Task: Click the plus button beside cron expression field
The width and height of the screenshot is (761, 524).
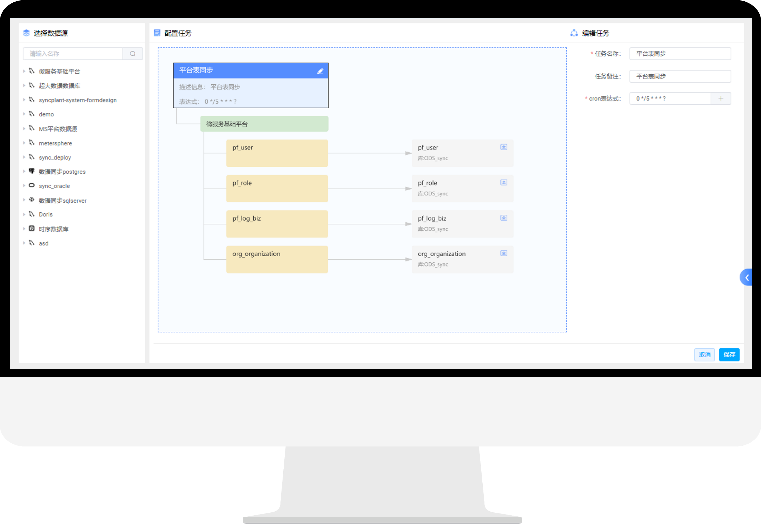Action: [720, 98]
